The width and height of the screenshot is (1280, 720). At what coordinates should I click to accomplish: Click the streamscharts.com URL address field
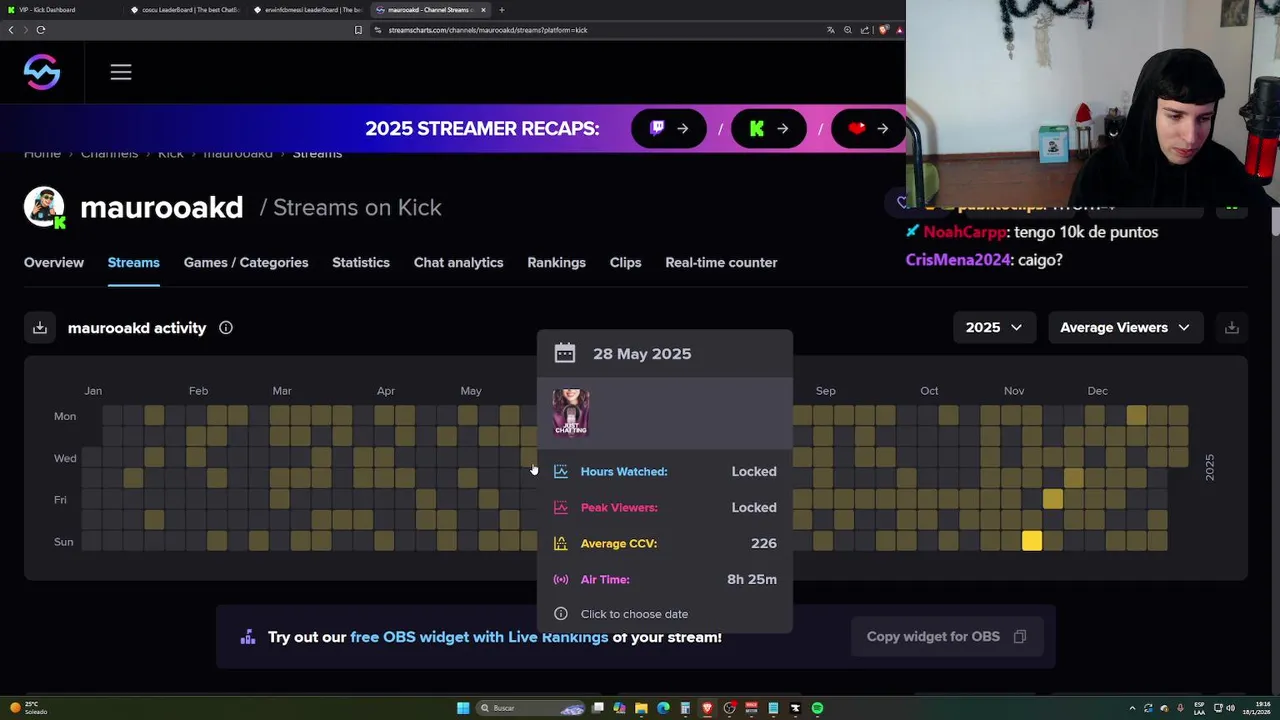488,30
